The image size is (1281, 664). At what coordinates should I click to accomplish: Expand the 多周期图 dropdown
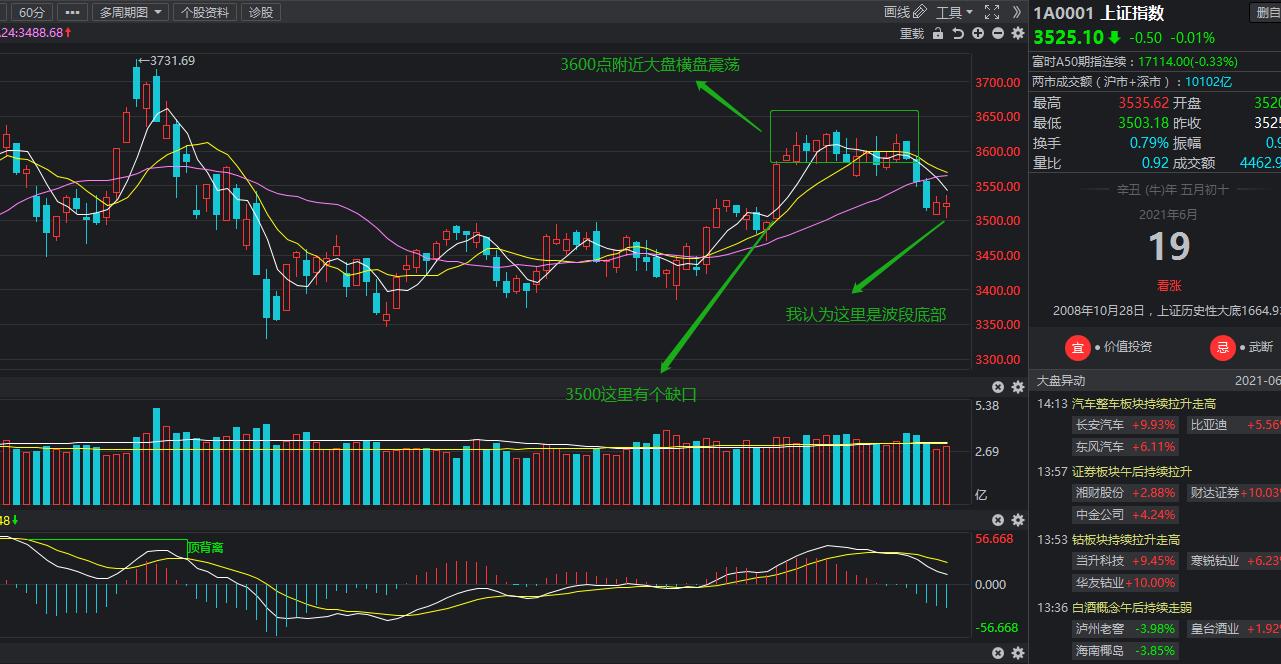pyautogui.click(x=131, y=12)
